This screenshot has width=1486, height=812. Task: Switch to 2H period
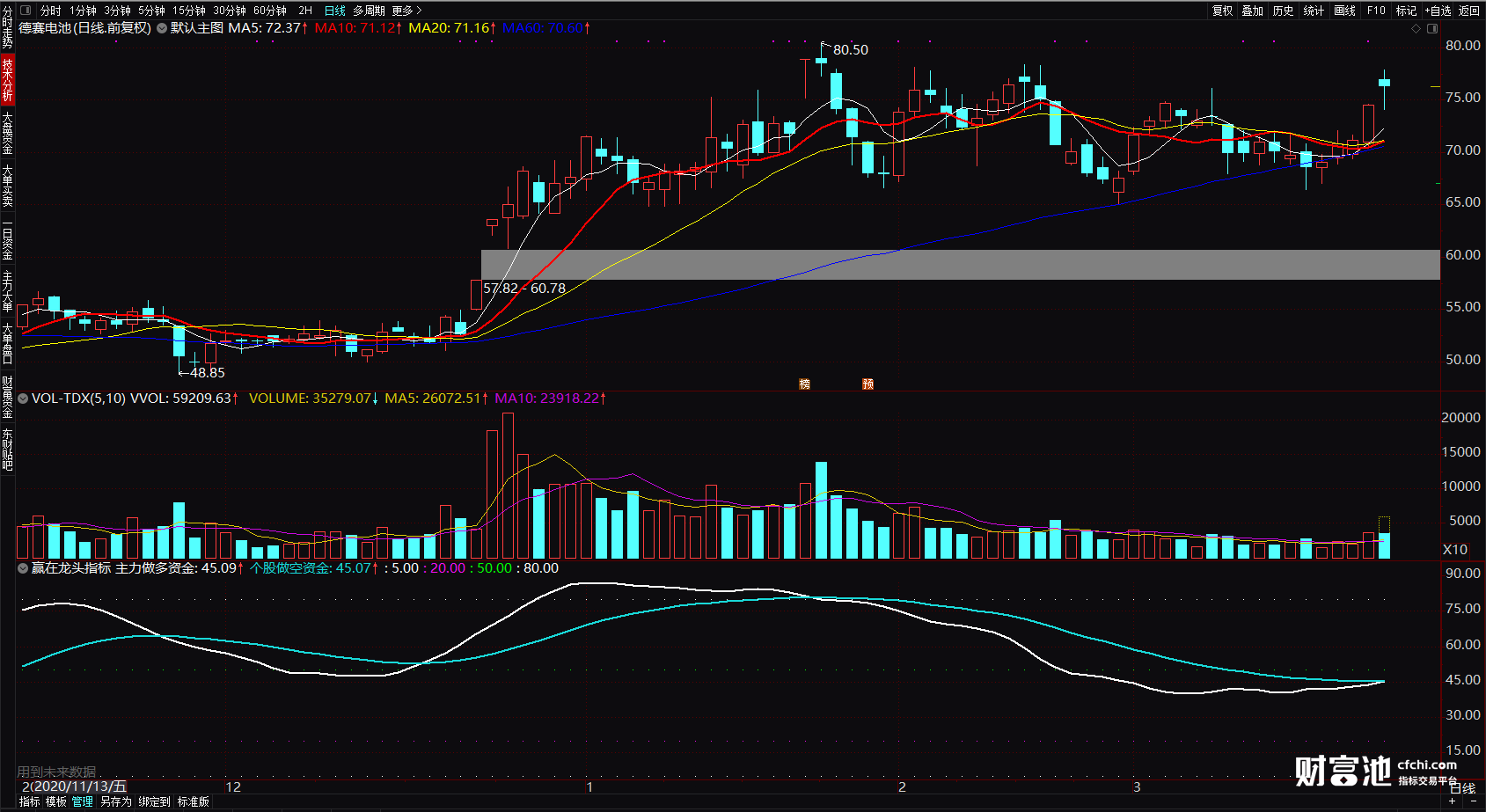pyautogui.click(x=305, y=11)
